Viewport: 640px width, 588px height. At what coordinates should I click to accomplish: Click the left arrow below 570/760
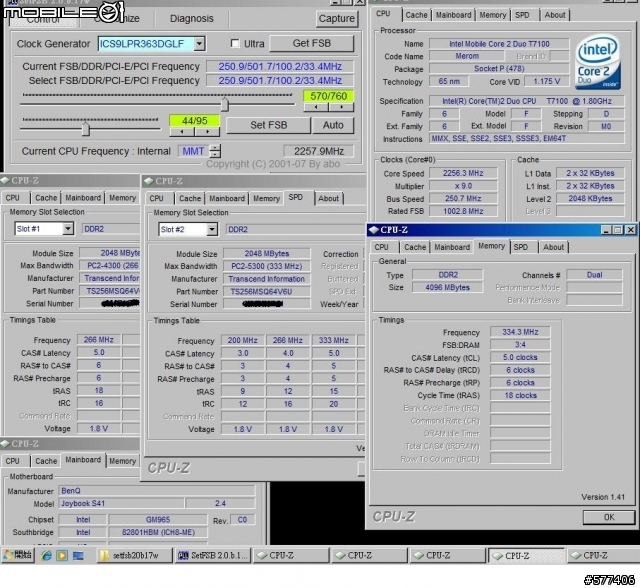[x=316, y=107]
